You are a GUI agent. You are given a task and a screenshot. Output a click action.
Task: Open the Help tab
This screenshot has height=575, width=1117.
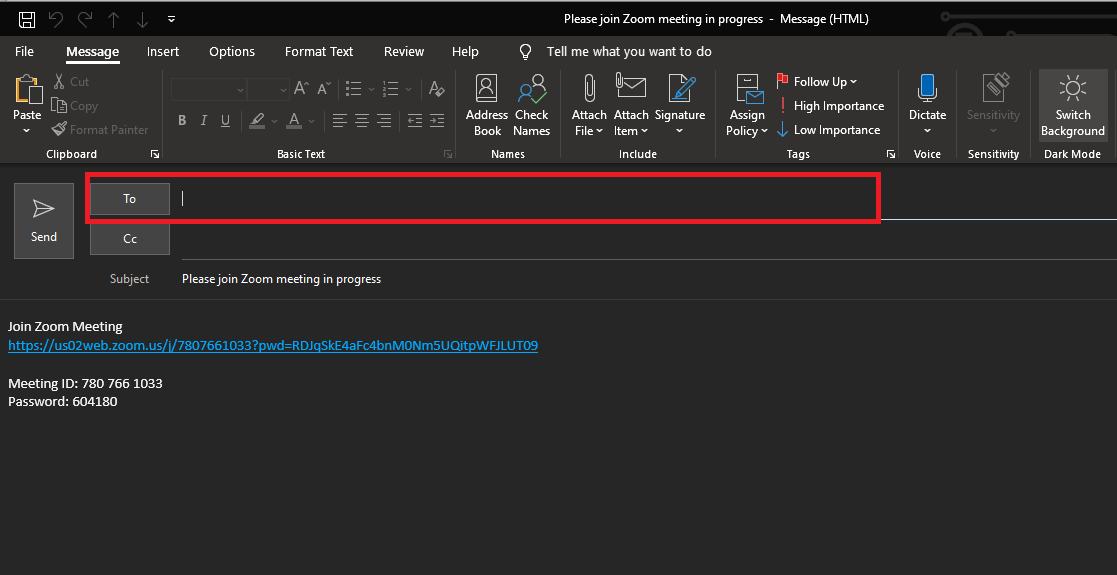click(465, 51)
